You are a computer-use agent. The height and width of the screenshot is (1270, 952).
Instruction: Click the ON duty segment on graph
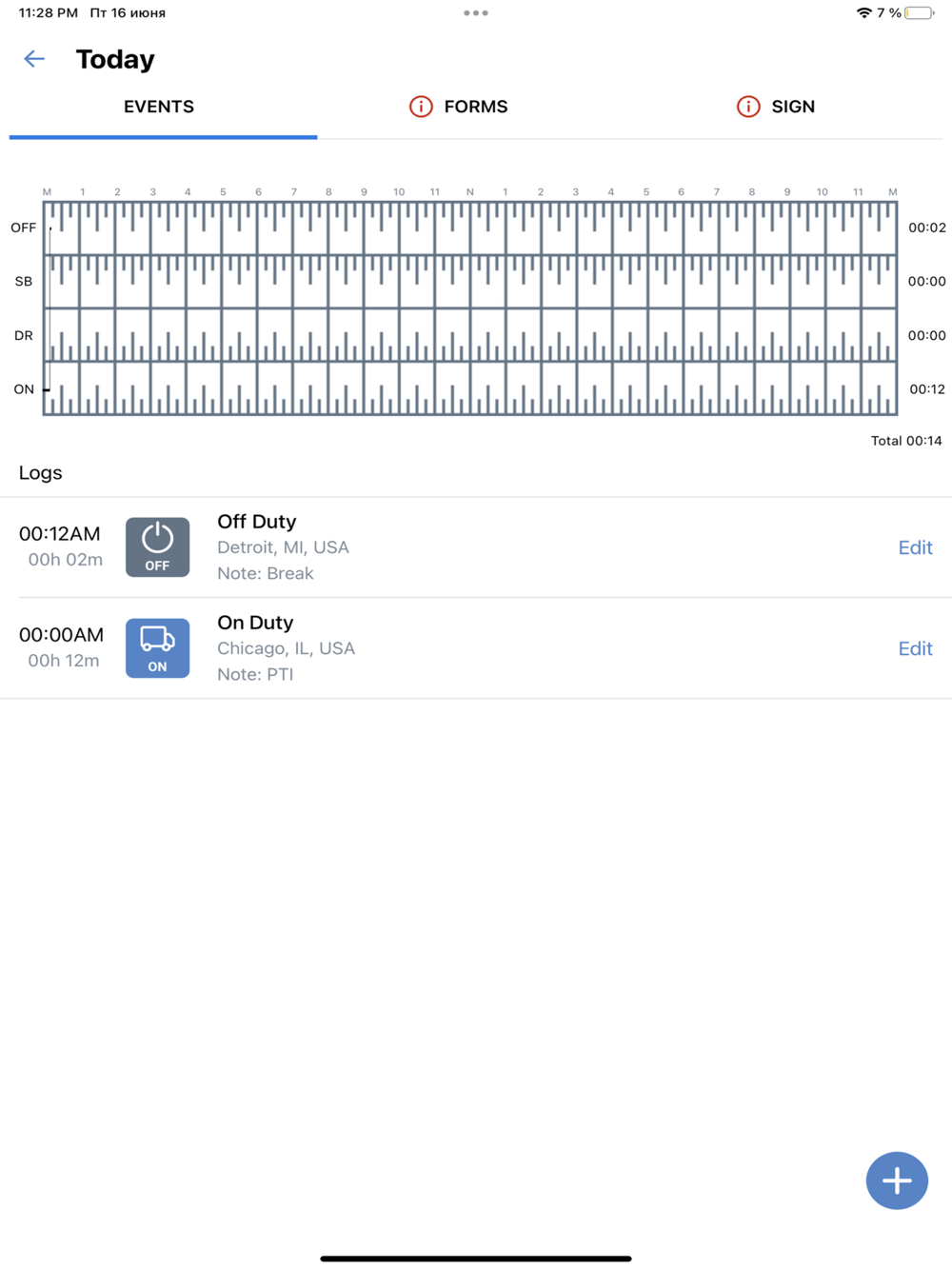(46, 389)
